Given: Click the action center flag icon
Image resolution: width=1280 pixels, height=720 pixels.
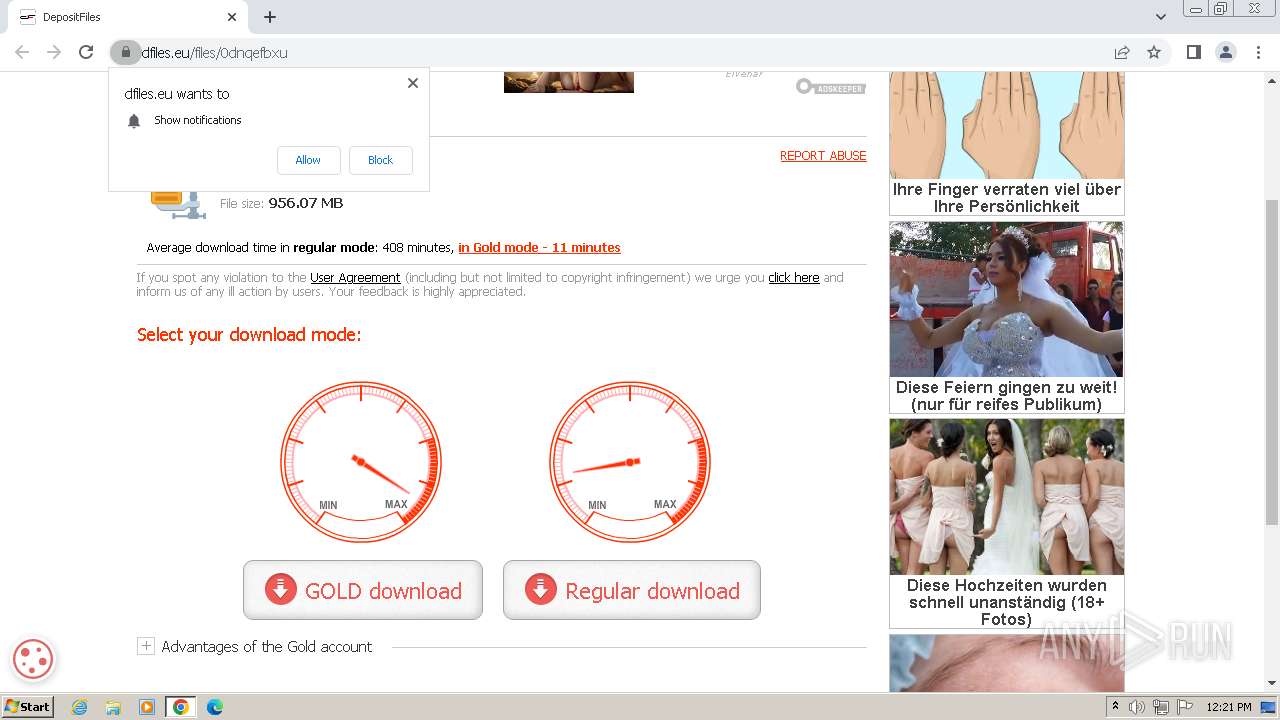Looking at the screenshot, I should pyautogui.click(x=1184, y=707).
